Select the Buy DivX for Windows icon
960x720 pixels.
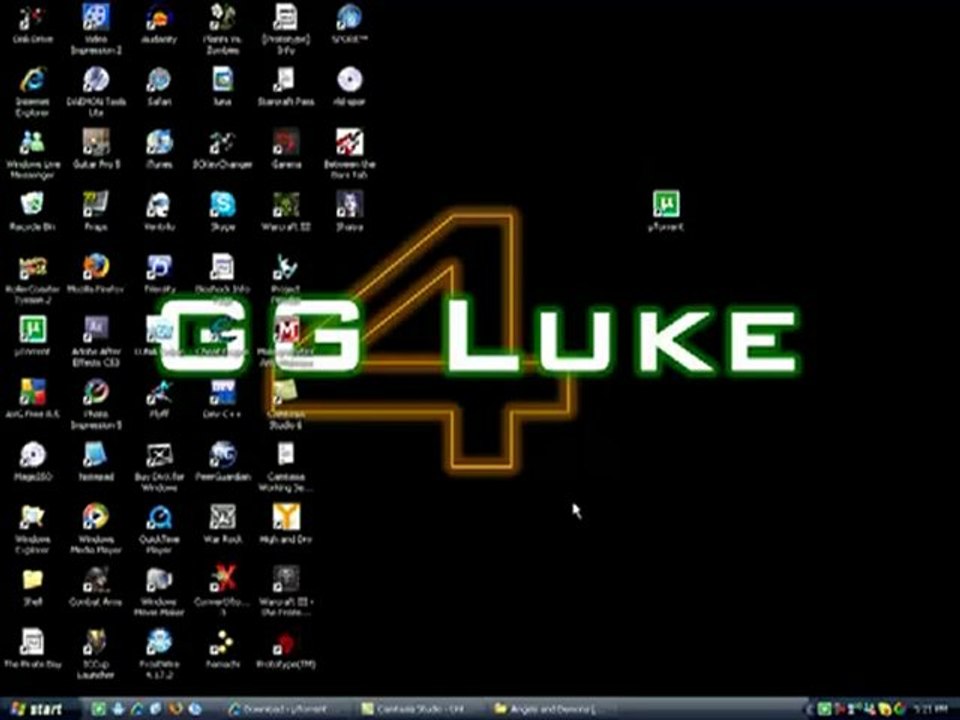coord(159,467)
